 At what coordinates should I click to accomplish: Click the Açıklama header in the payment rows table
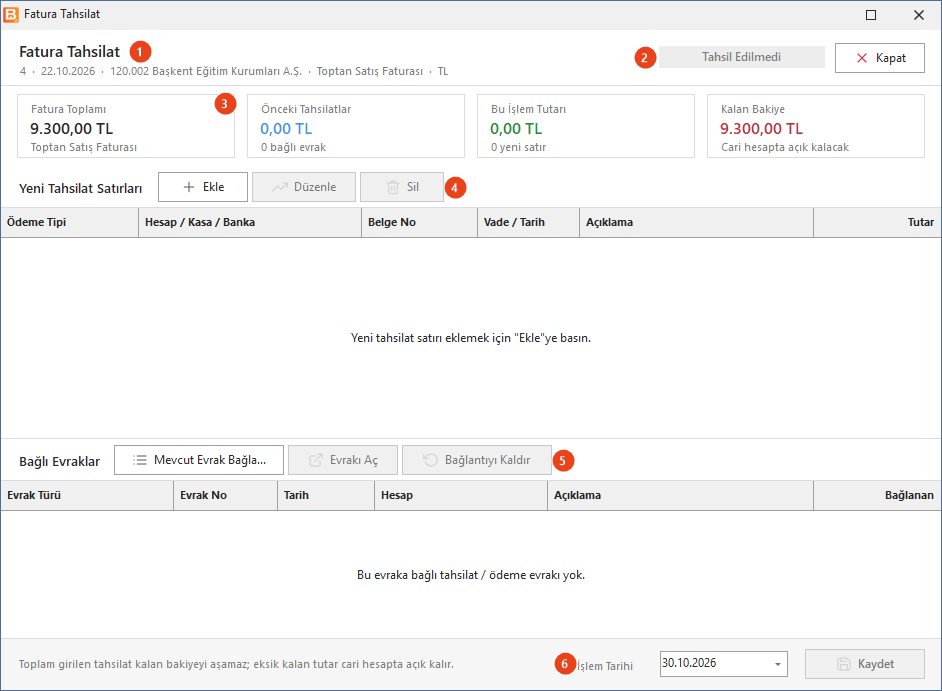(x=696, y=222)
